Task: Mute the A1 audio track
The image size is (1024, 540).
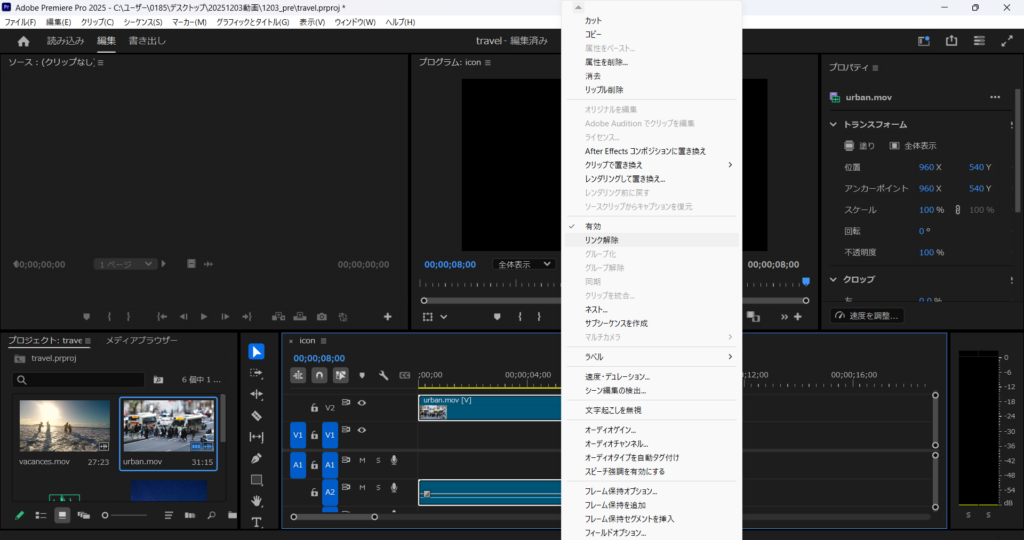Action: coord(362,460)
